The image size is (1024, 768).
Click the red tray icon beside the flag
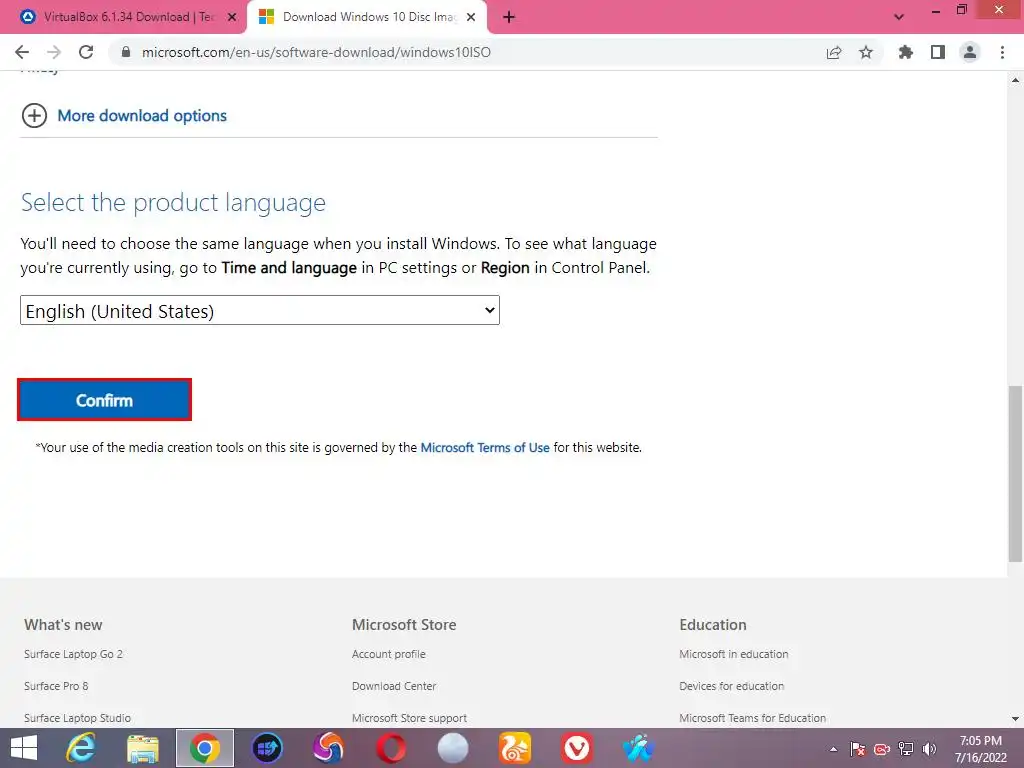[882, 749]
